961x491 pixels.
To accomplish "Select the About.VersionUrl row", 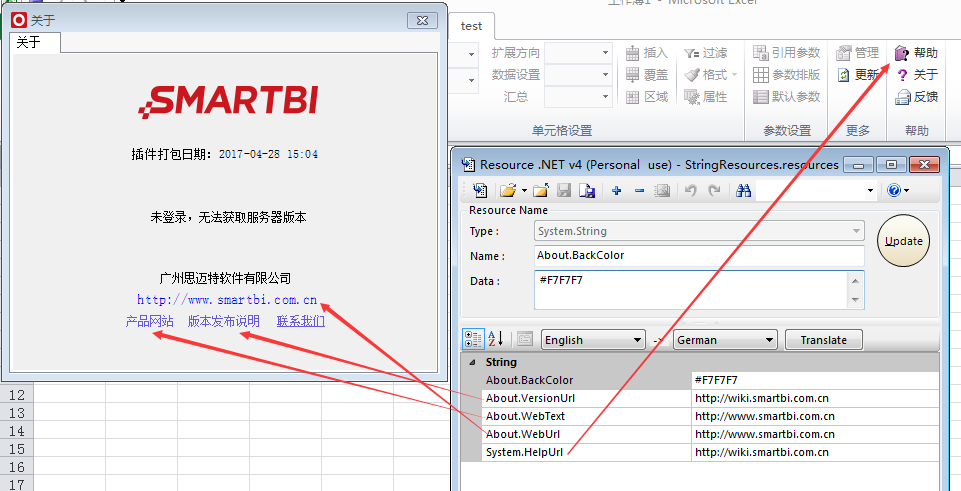I will (x=710, y=398).
